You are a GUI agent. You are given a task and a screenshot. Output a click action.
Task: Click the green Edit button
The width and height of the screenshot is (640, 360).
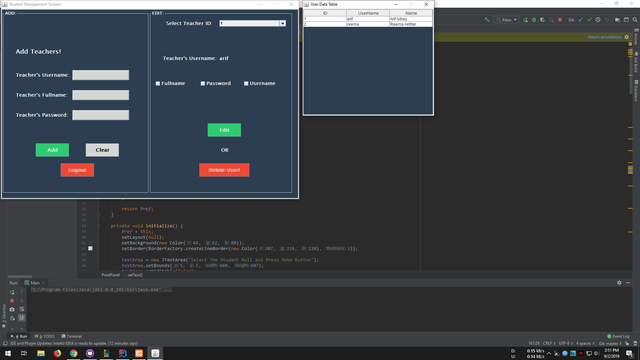(x=224, y=130)
